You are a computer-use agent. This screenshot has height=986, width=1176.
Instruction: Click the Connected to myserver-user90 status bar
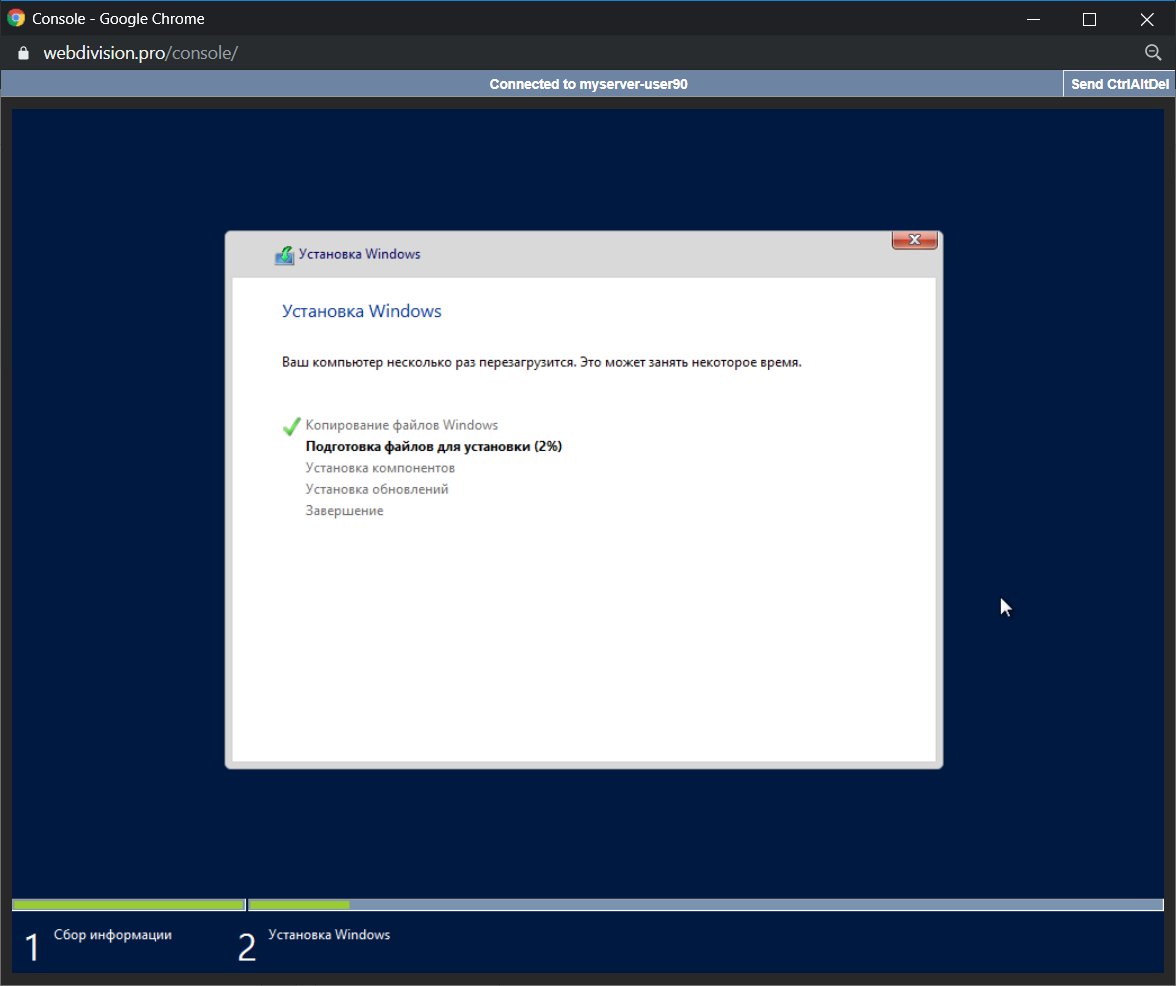click(x=588, y=84)
